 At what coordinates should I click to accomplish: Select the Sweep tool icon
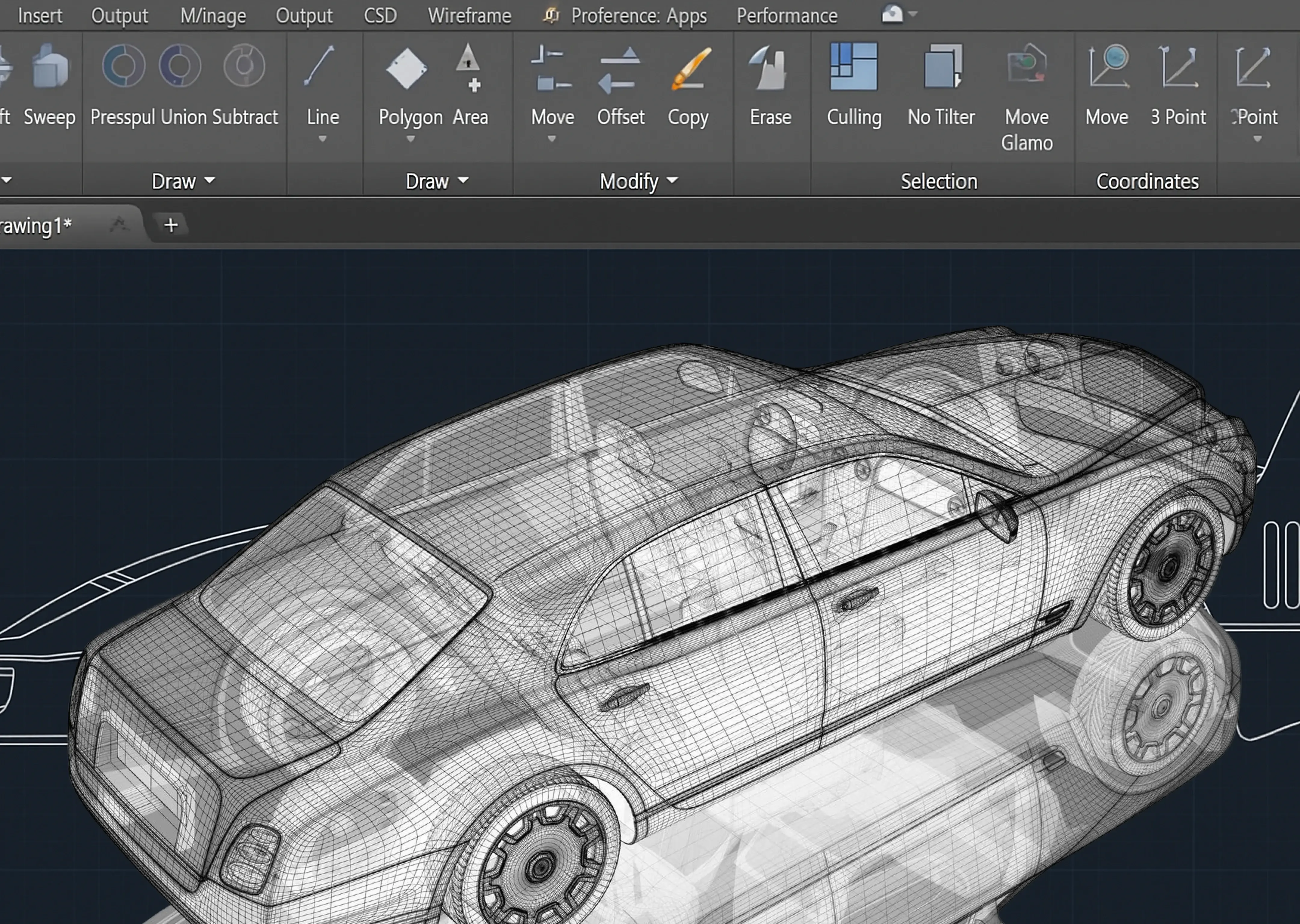[x=50, y=67]
